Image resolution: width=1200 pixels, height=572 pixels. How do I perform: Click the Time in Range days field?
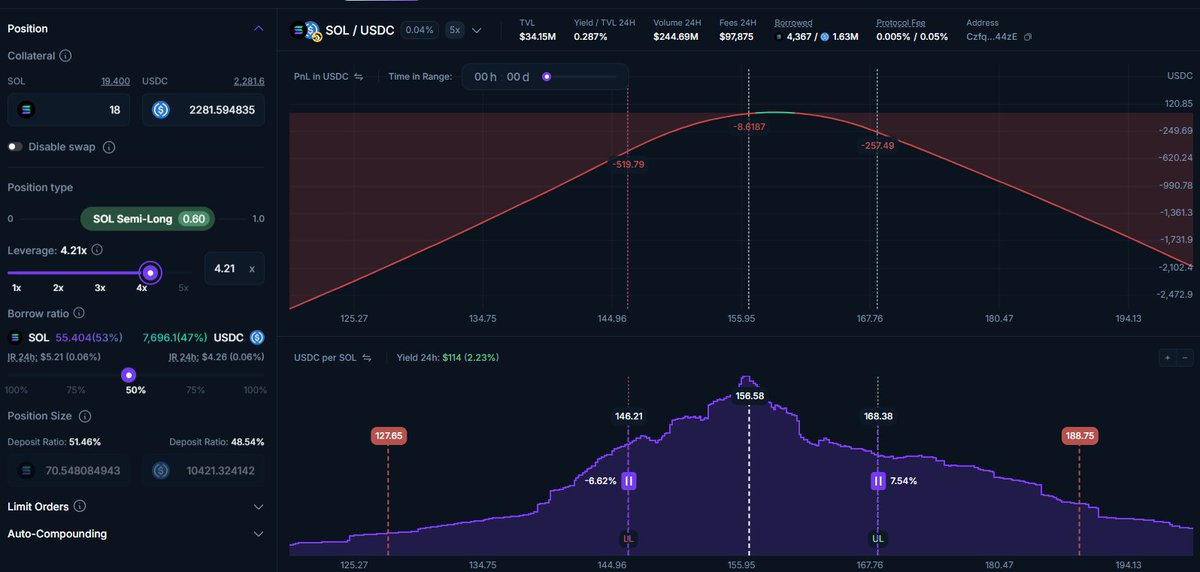coord(518,77)
